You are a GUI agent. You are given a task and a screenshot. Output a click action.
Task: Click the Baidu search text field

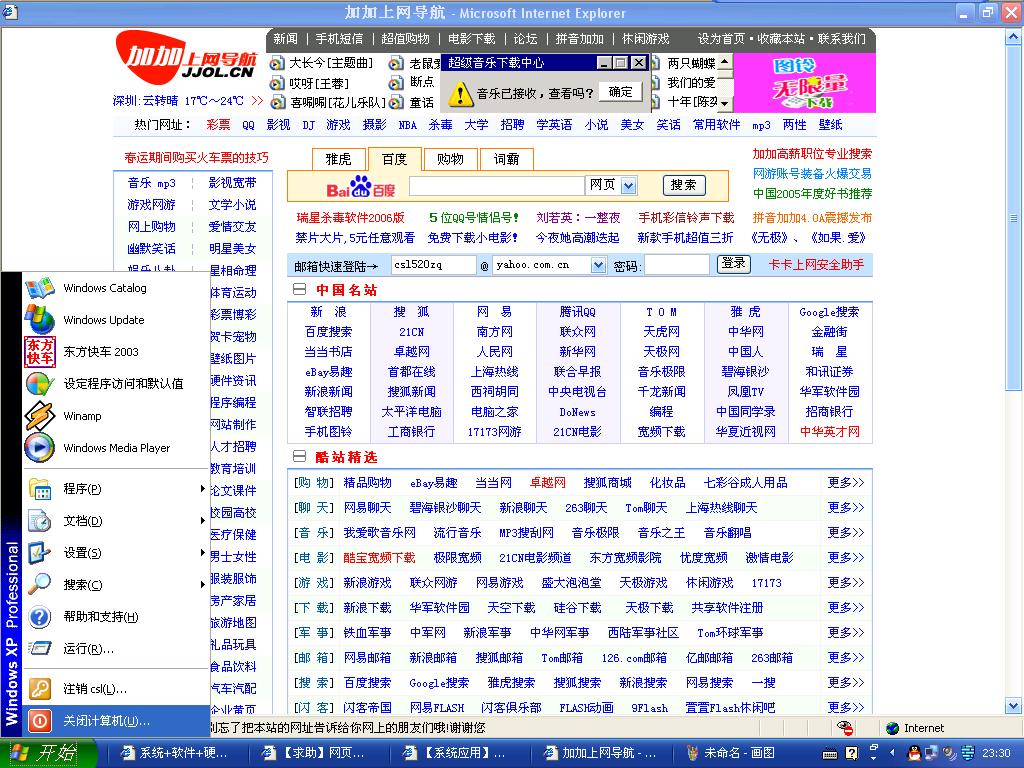(496, 186)
